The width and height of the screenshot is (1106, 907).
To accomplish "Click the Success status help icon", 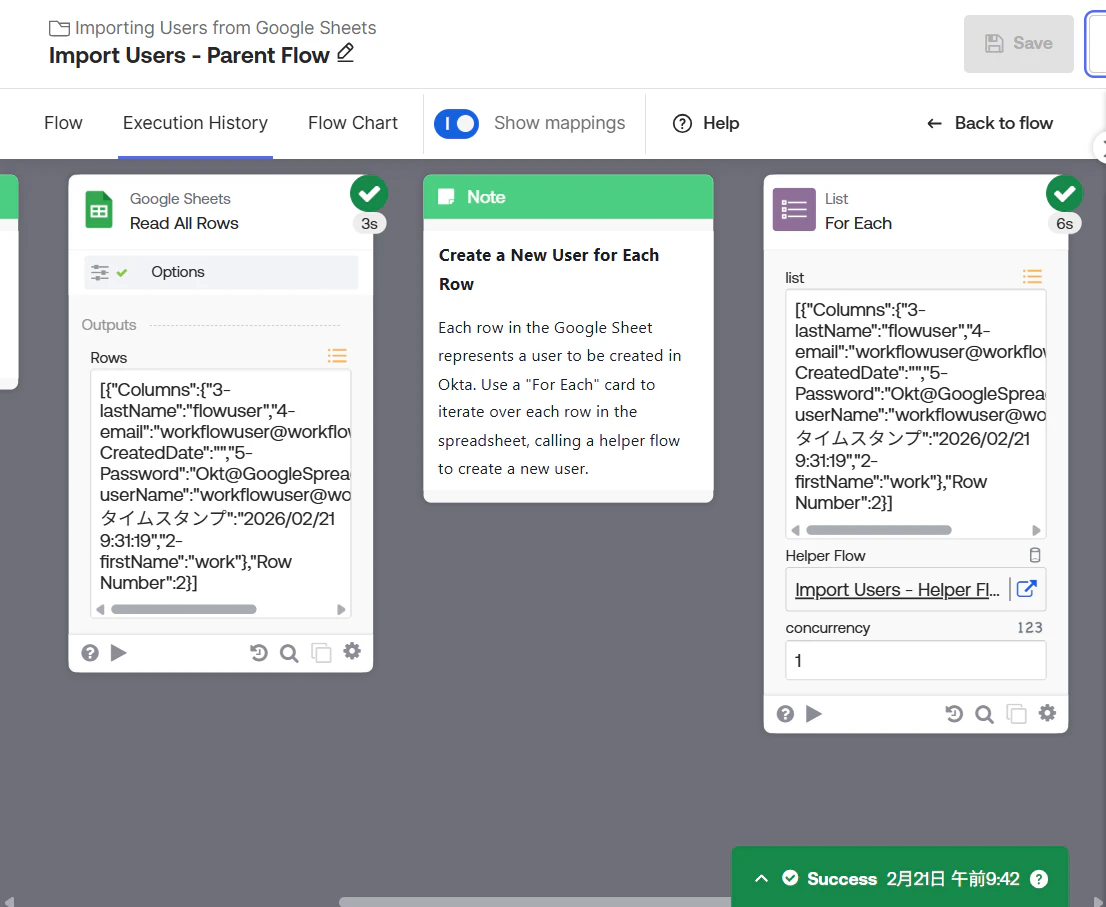I will 1039,879.
